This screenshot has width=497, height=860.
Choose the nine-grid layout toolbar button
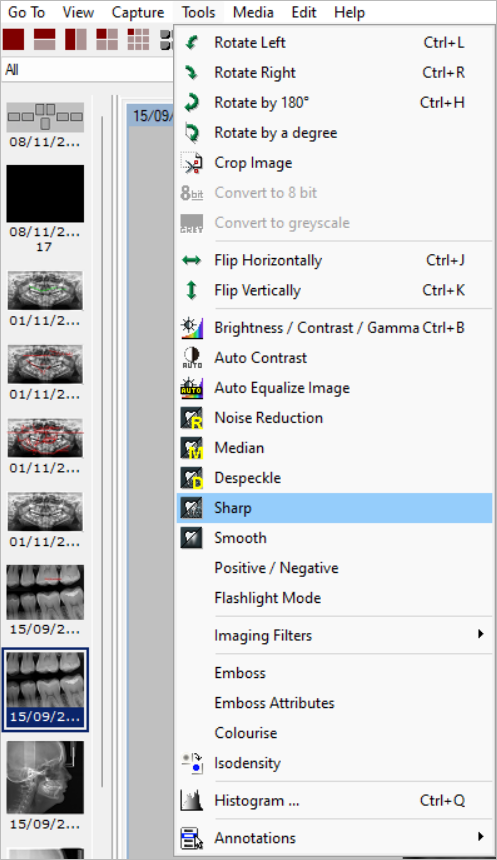[x=138, y=39]
